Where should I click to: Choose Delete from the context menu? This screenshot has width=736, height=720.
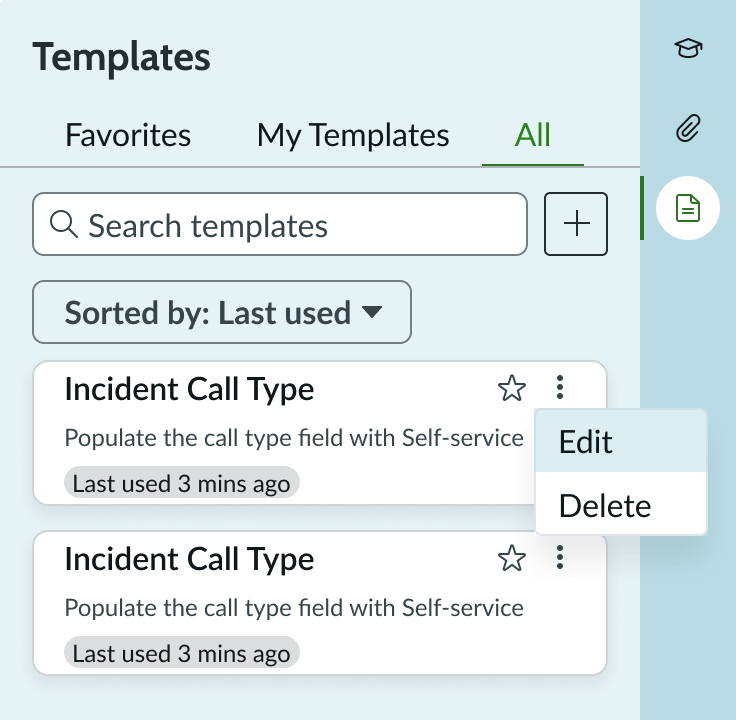click(x=621, y=505)
